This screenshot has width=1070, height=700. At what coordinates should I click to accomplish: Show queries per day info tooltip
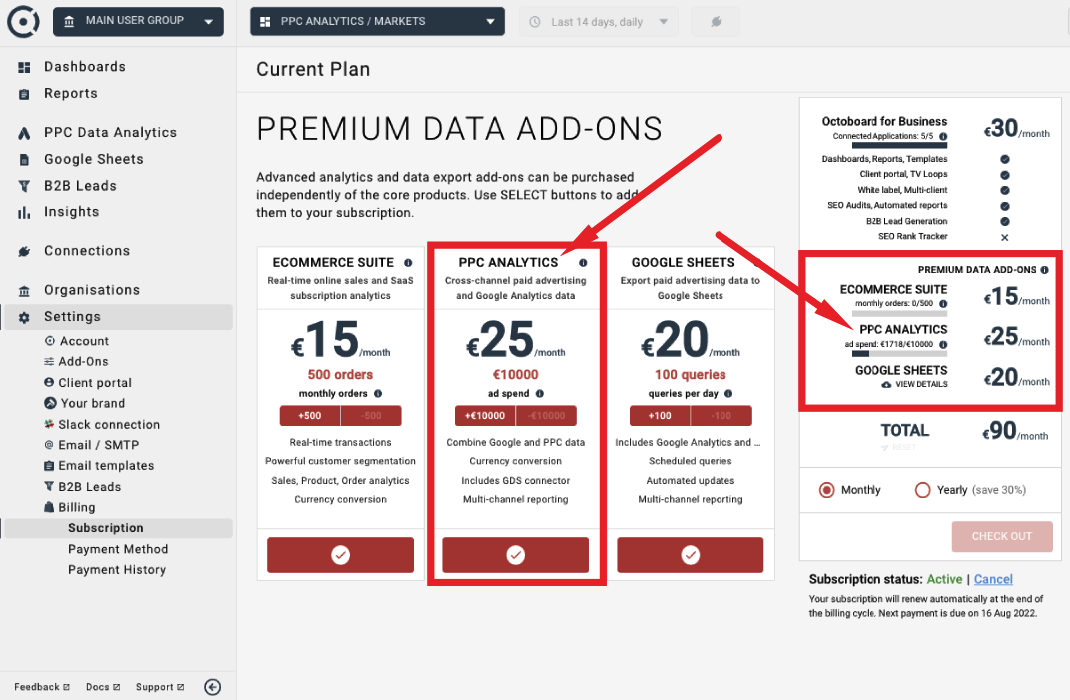pos(728,394)
